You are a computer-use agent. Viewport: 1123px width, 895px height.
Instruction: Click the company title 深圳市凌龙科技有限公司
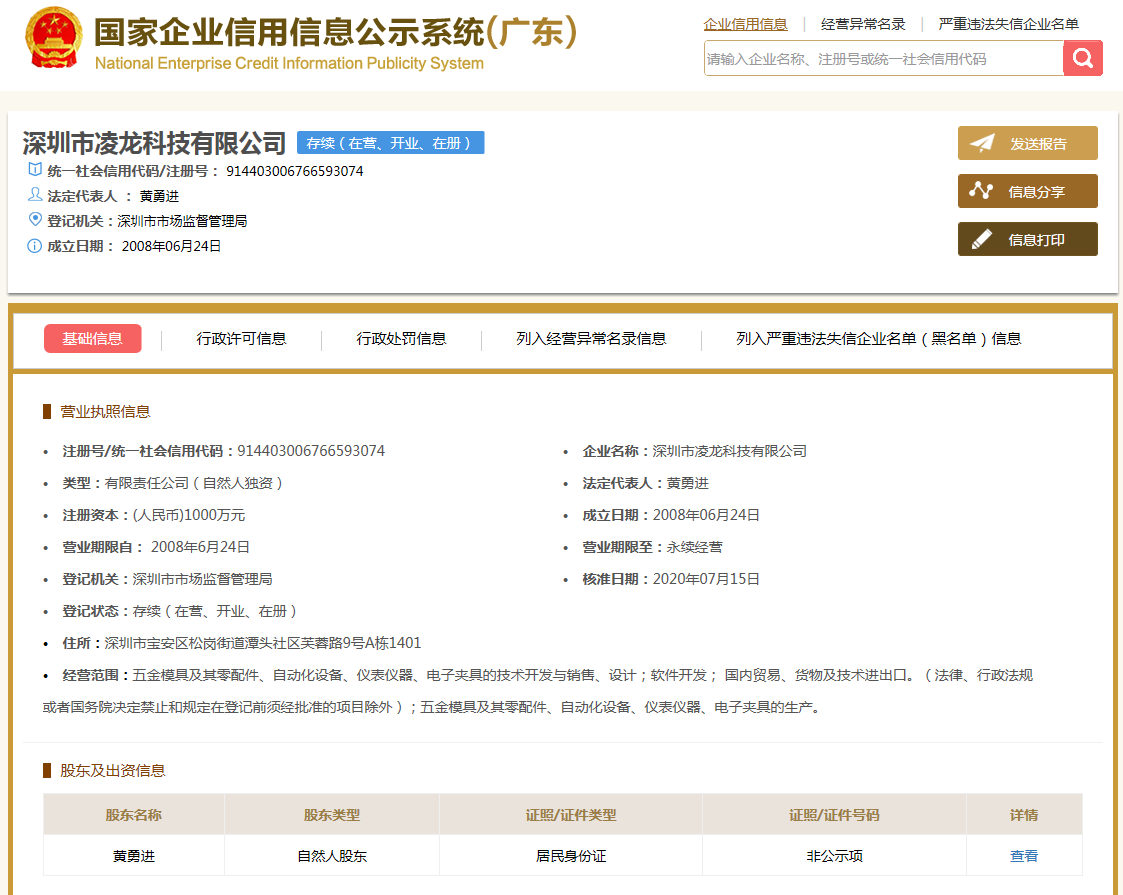point(154,143)
